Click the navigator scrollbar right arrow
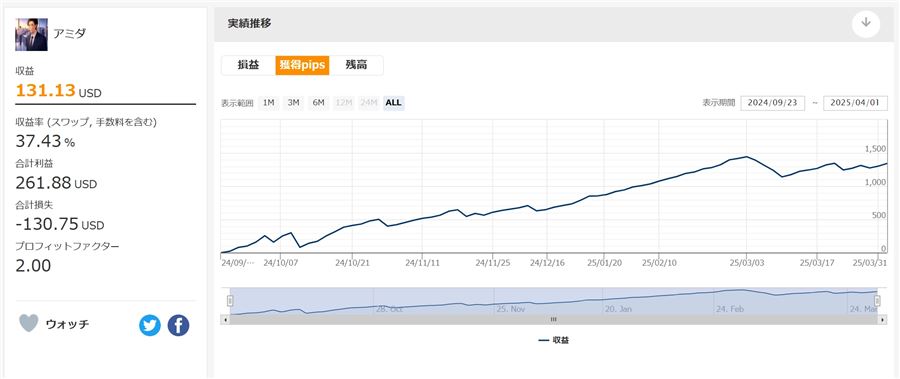The height and width of the screenshot is (379, 900). 883,319
